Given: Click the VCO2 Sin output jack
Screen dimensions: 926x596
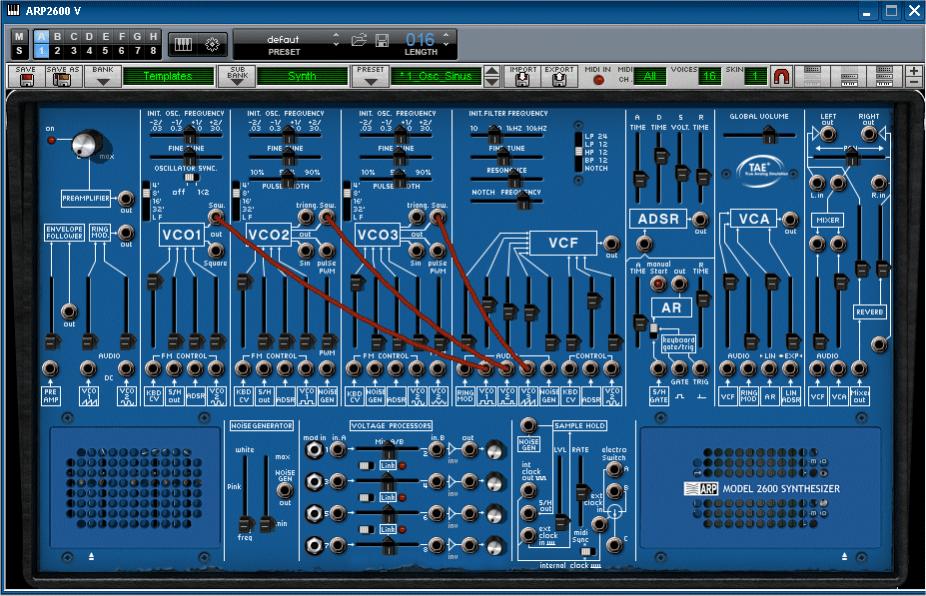Looking at the screenshot, I should click(305, 250).
